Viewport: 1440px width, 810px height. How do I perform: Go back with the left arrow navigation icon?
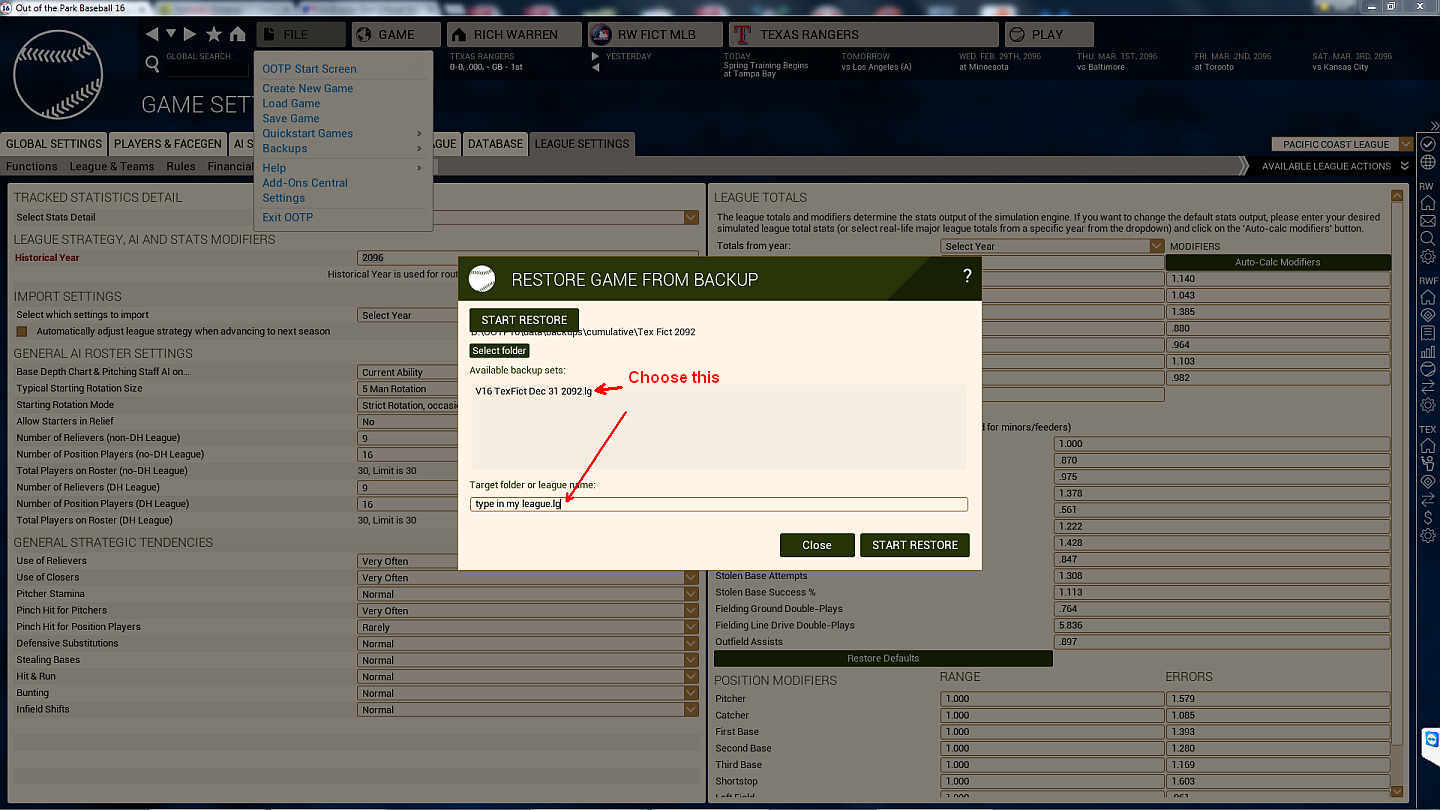coord(152,34)
